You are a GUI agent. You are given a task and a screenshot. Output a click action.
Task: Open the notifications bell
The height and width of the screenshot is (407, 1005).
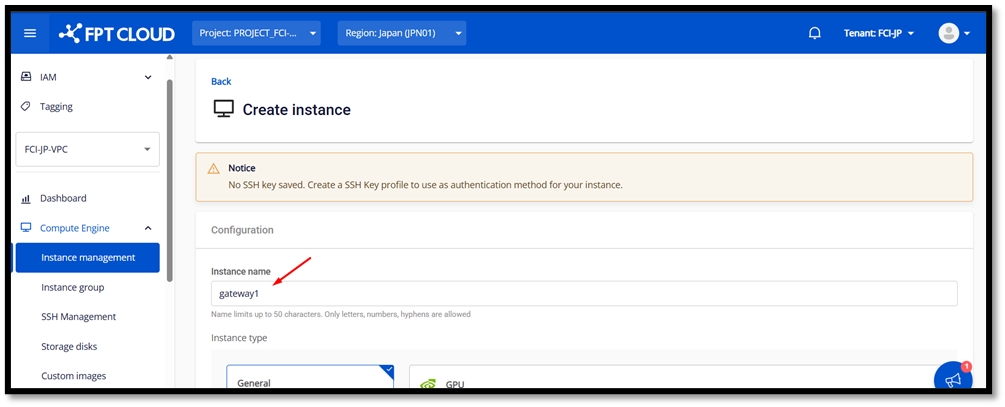pos(814,33)
